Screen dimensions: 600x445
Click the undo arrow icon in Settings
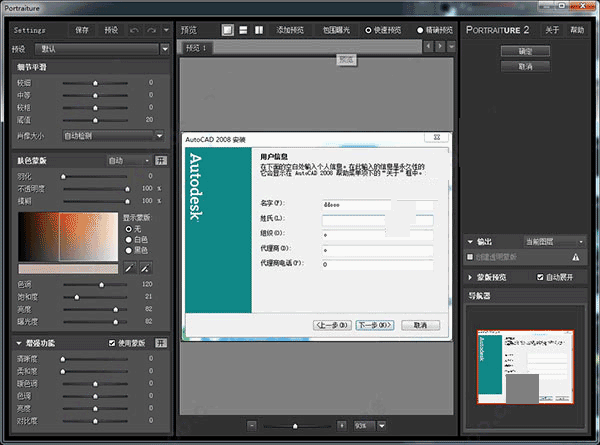click(x=135, y=30)
